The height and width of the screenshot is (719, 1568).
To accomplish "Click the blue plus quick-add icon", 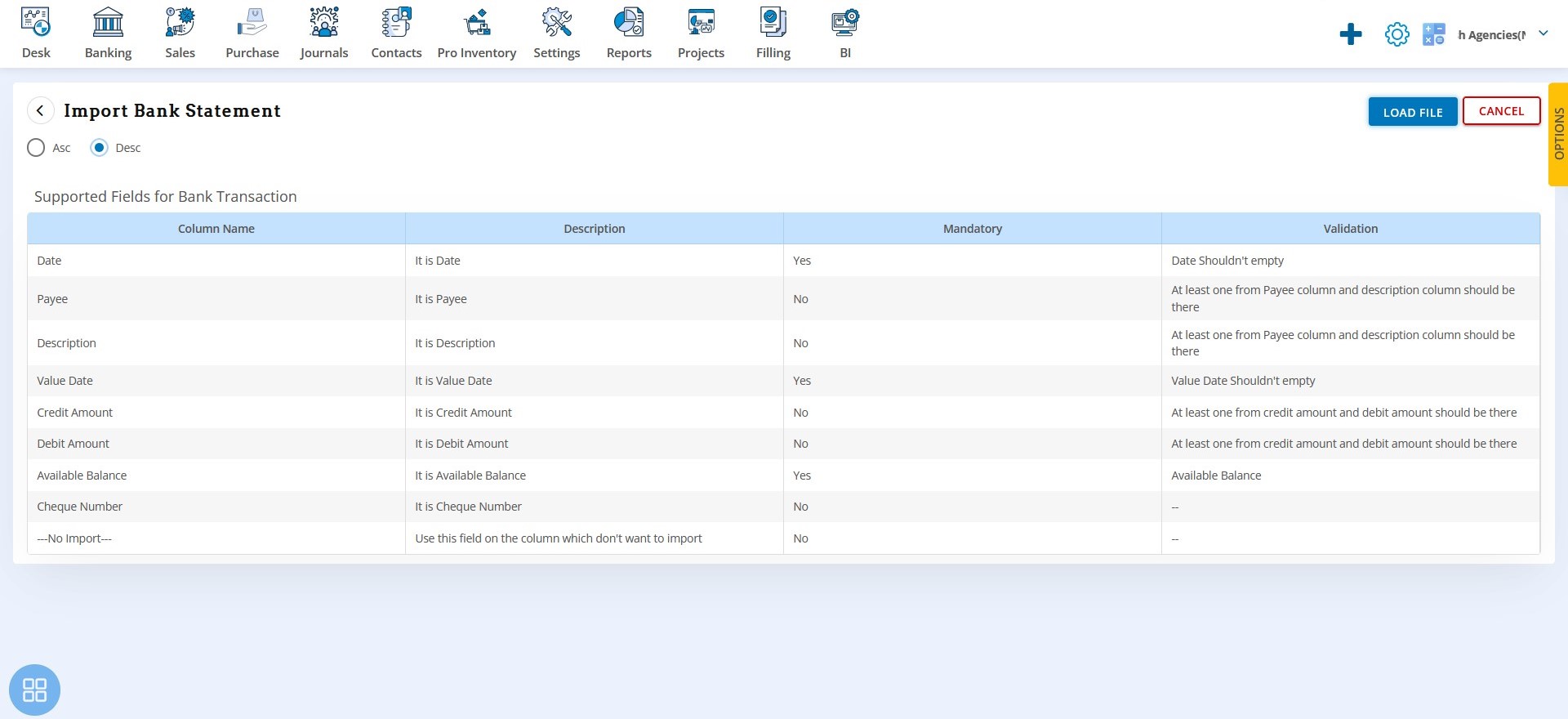I will [x=1351, y=34].
